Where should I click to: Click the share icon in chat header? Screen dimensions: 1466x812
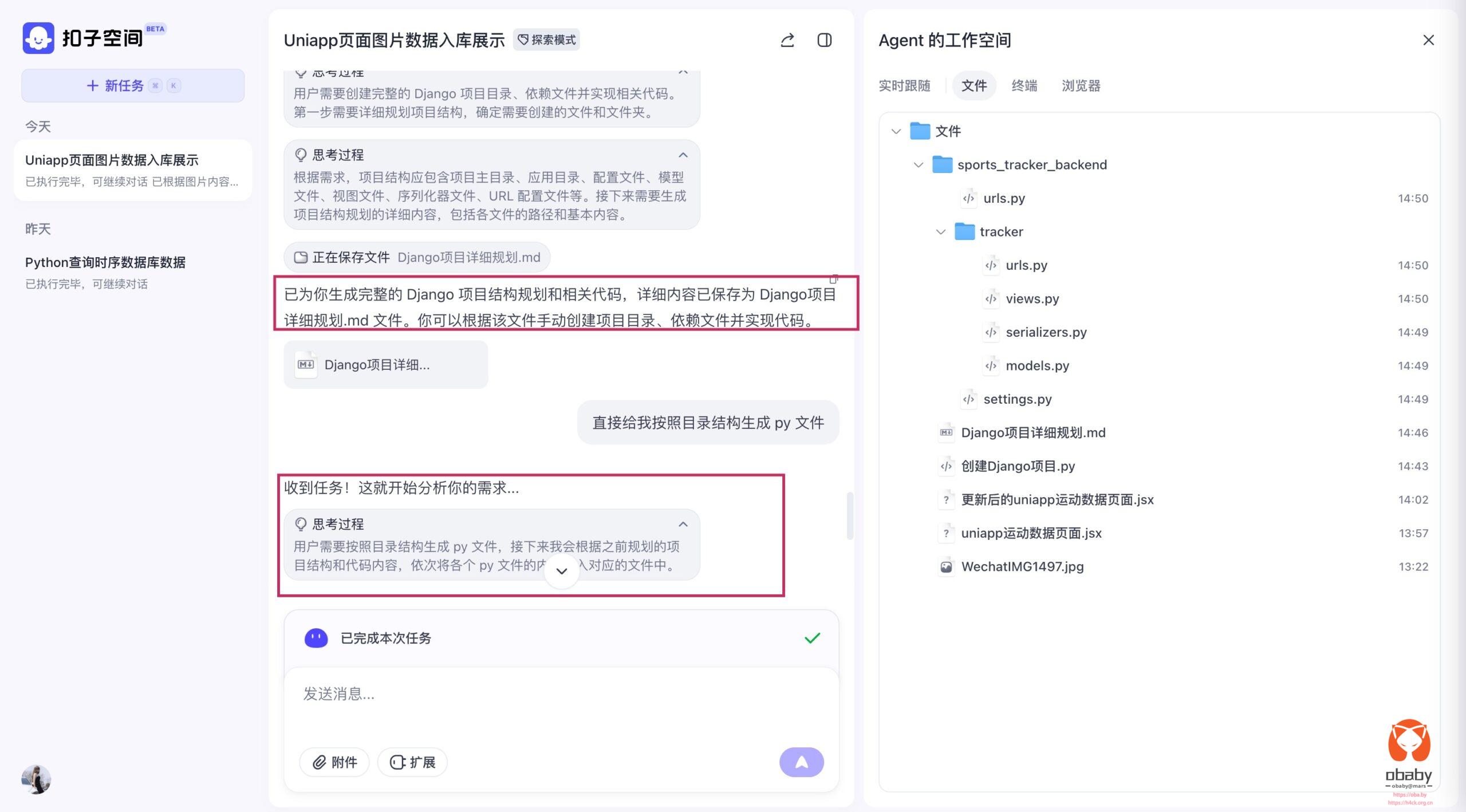coord(787,40)
